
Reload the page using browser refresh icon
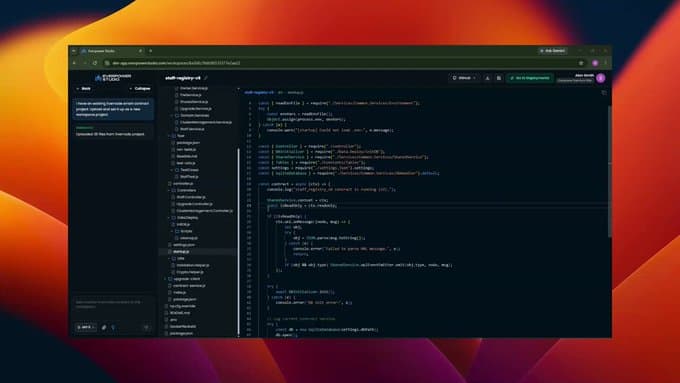(95, 63)
